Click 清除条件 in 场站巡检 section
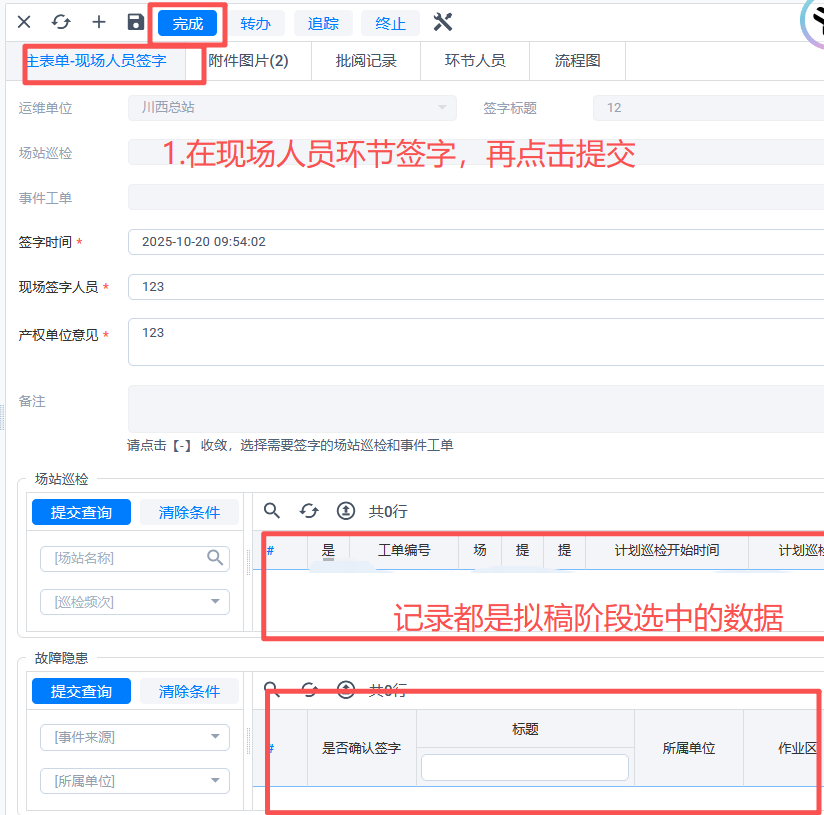 click(x=189, y=512)
